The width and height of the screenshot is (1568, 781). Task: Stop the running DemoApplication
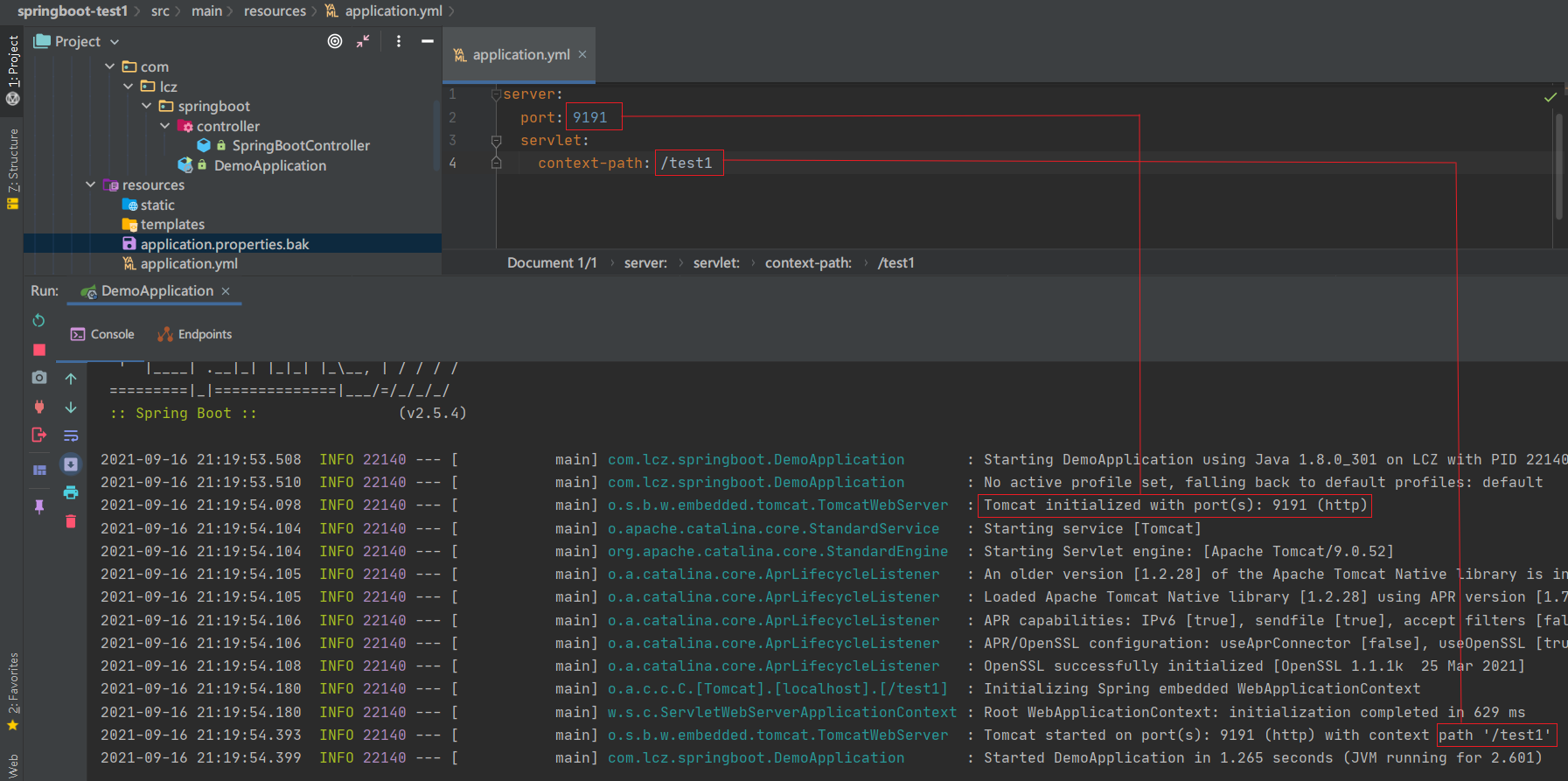(38, 350)
